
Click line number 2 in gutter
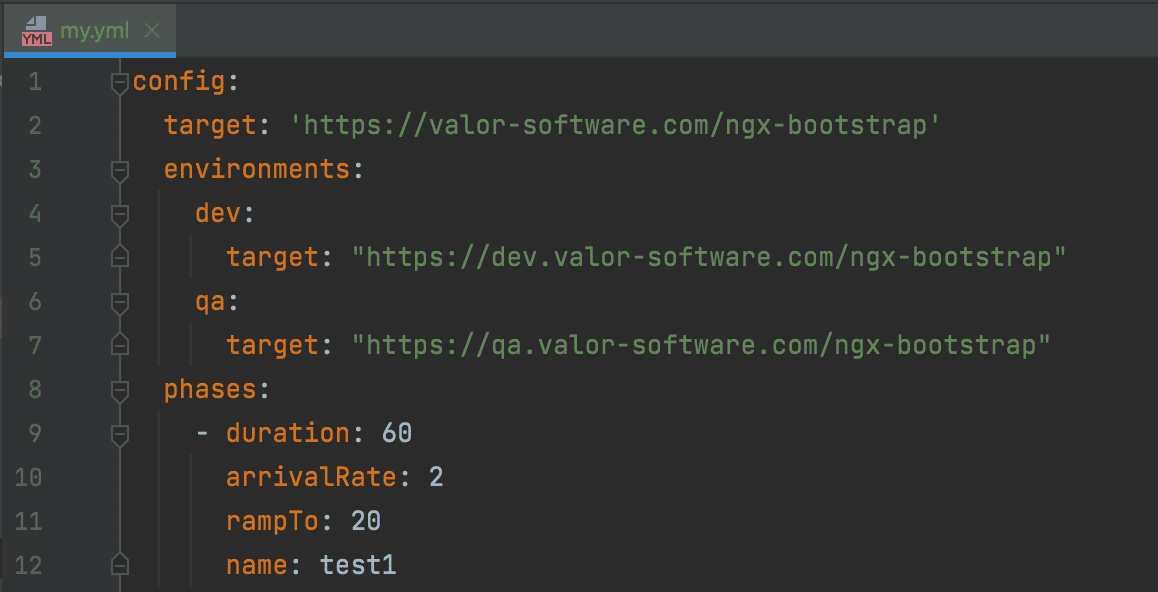coord(35,126)
